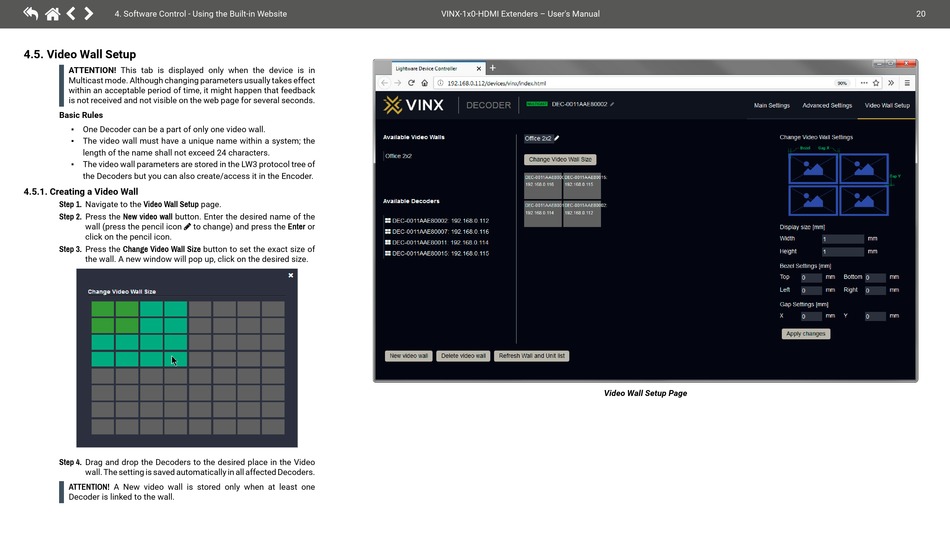Advance to next page with right chevron
Screen dimensions: 950x533
click(89, 14)
